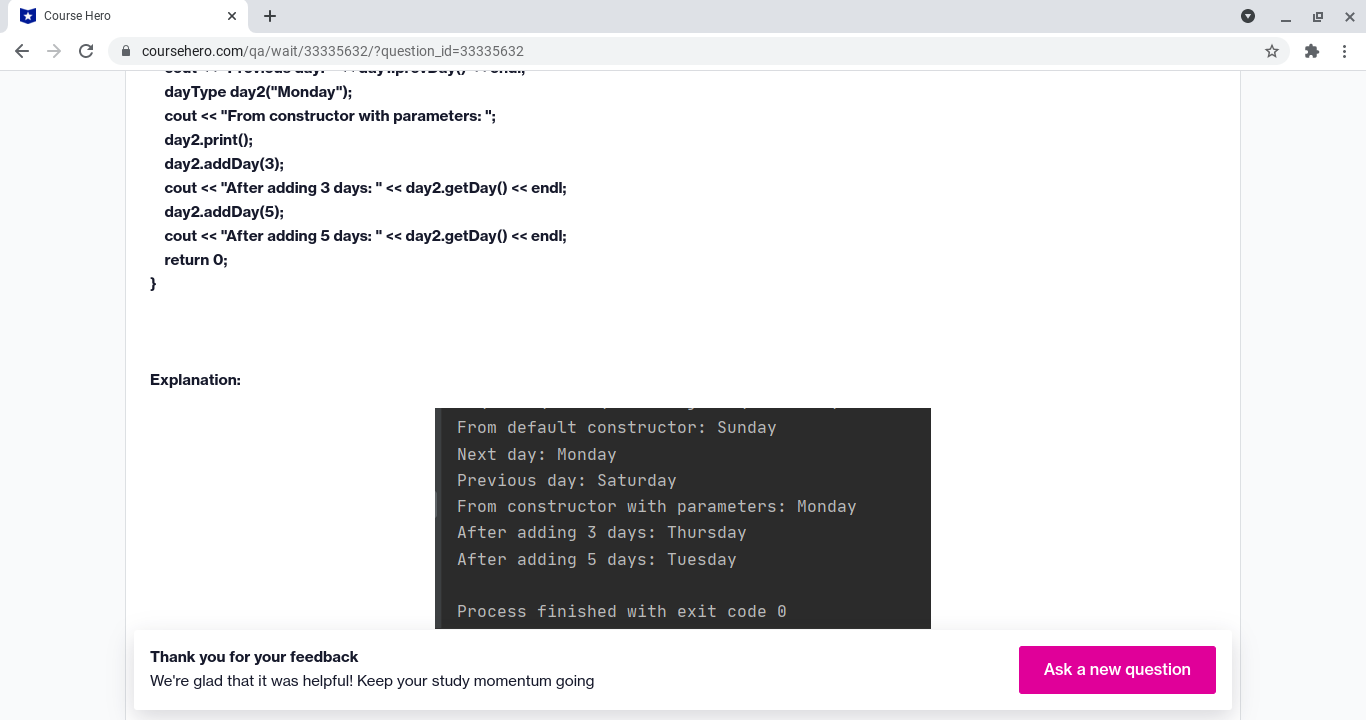The width and height of the screenshot is (1366, 720).
Task: Click the 'Explanation:' heading
Action: click(195, 380)
